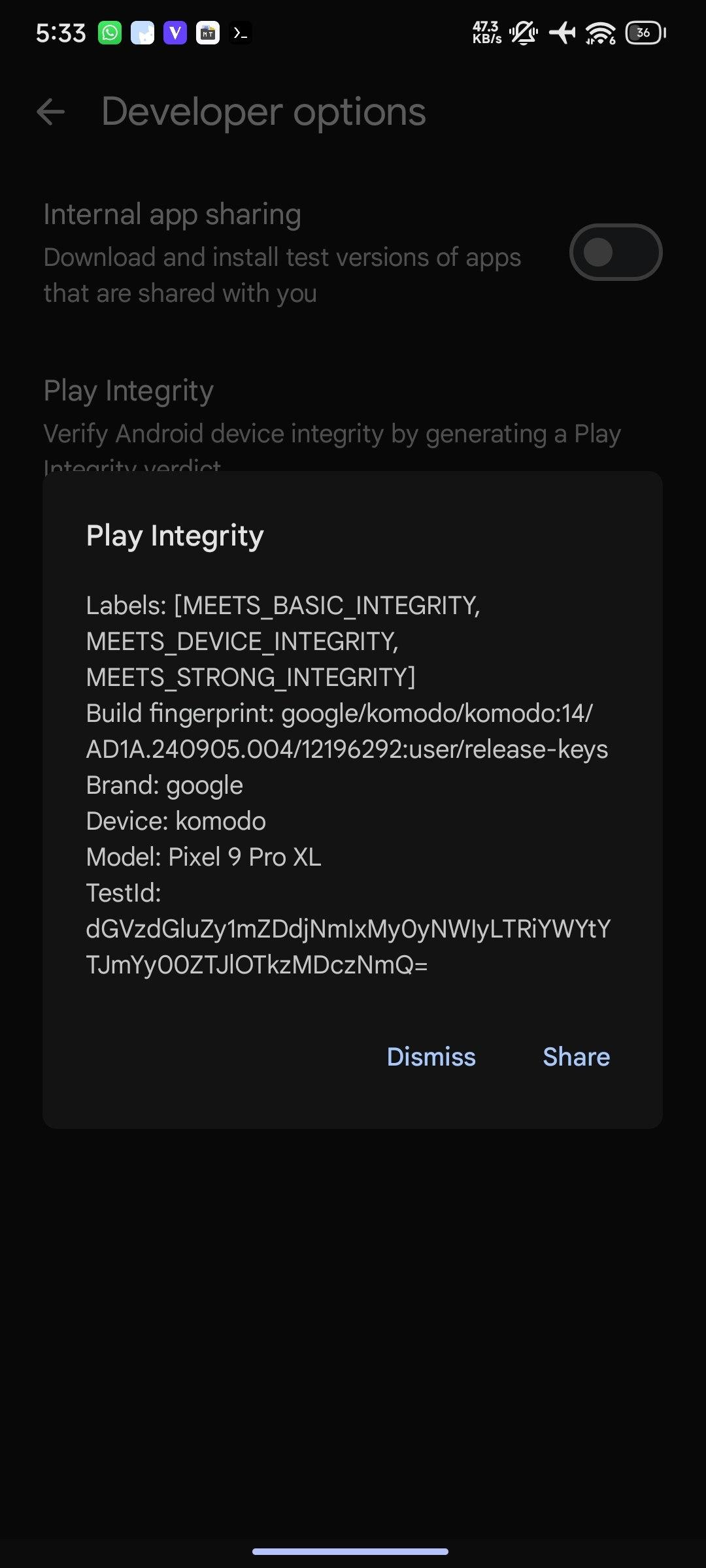Tap the airplane mode status icon

562,33
